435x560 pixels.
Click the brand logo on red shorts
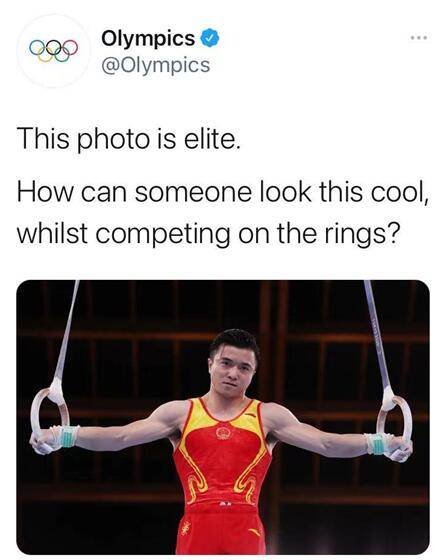255,532
